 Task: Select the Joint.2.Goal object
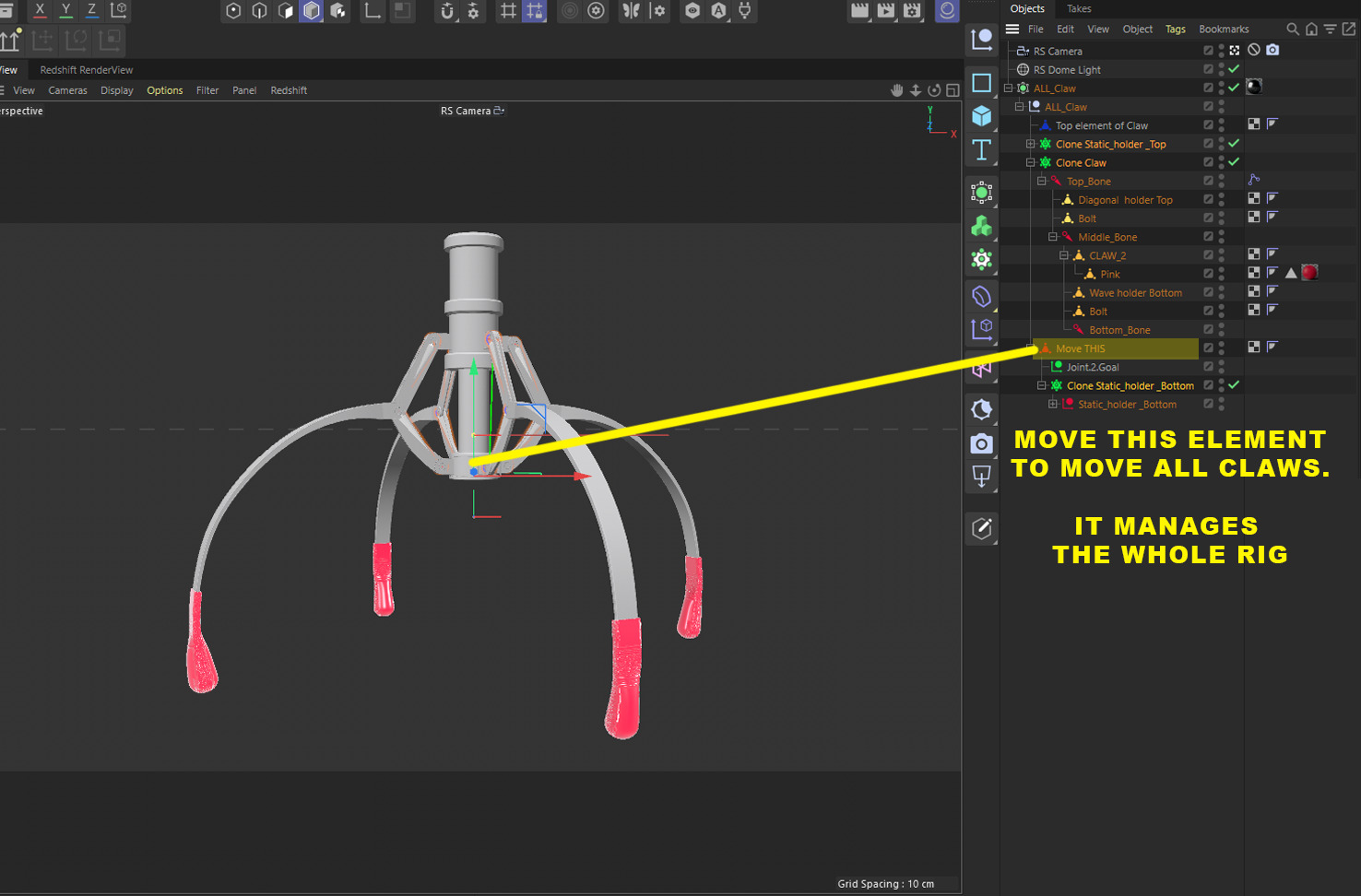[1093, 367]
